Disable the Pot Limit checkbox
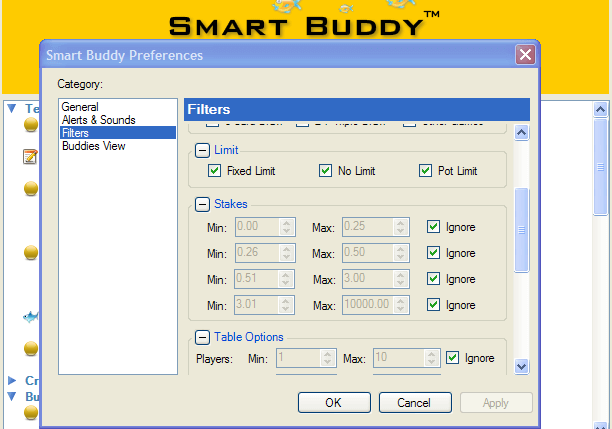612x429 pixels. (427, 171)
